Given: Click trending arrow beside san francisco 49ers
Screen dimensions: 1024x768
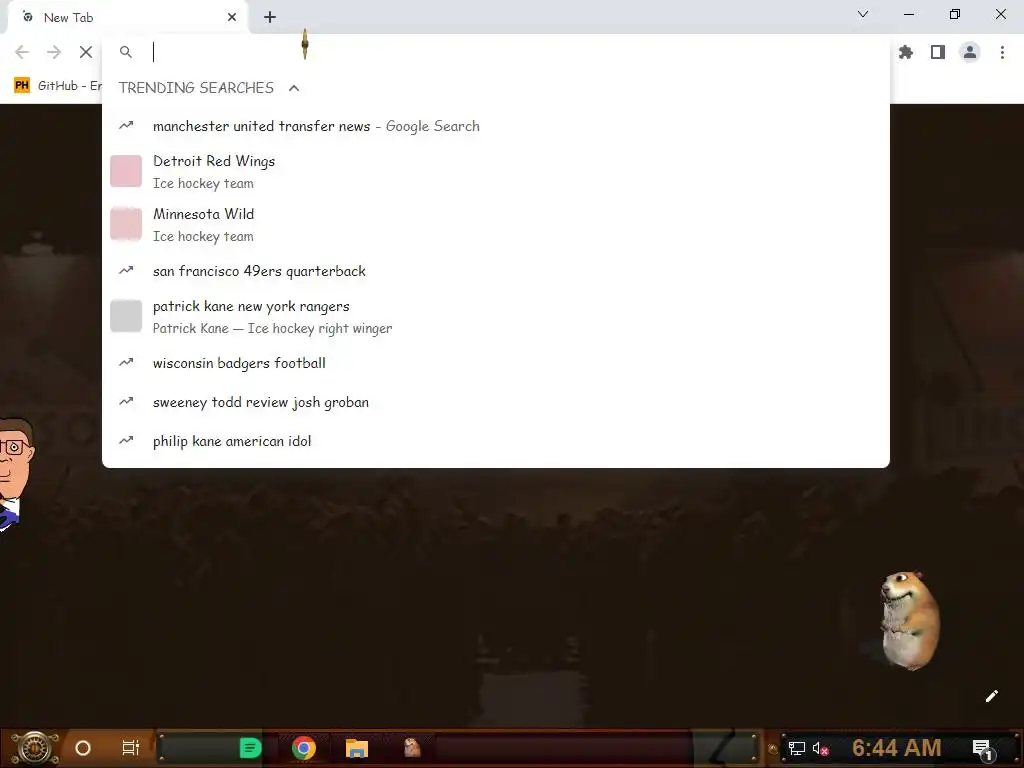Looking at the screenshot, I should pyautogui.click(x=126, y=270).
